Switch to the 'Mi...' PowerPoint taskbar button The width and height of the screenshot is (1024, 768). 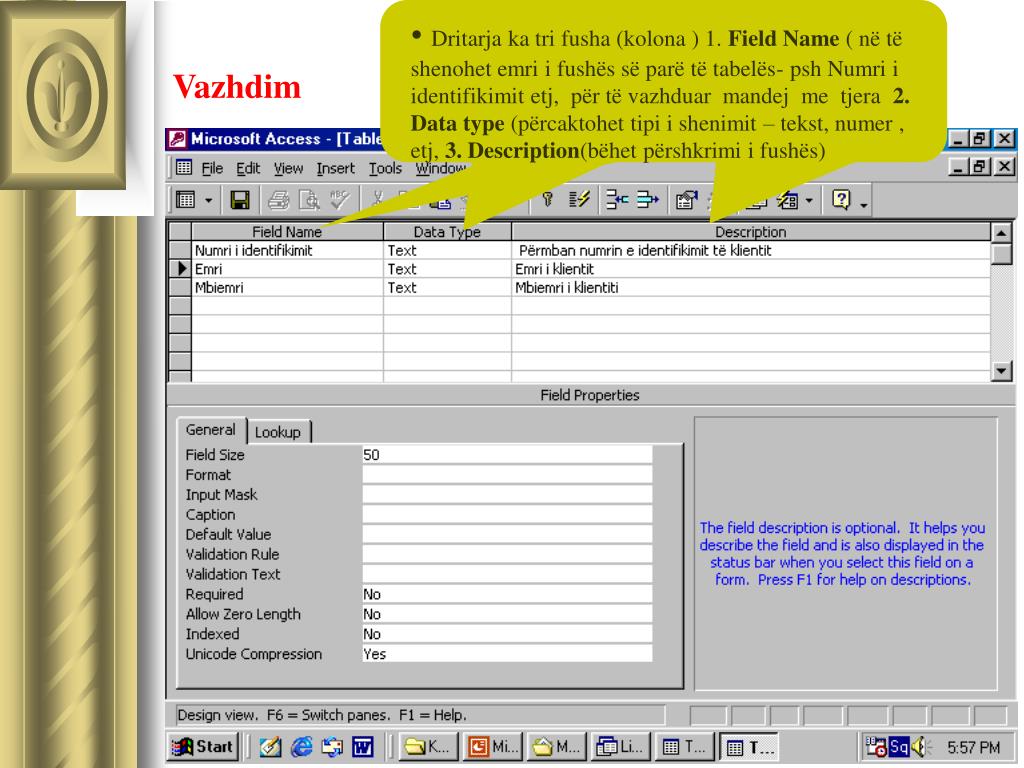pyautogui.click(x=493, y=746)
